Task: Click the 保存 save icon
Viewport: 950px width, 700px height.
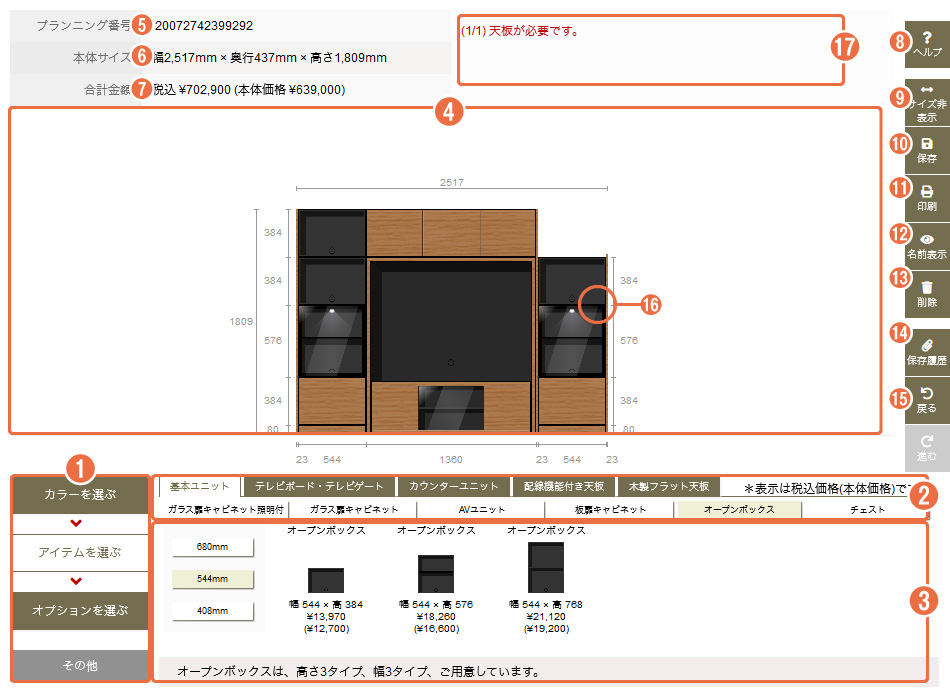Action: [x=927, y=150]
